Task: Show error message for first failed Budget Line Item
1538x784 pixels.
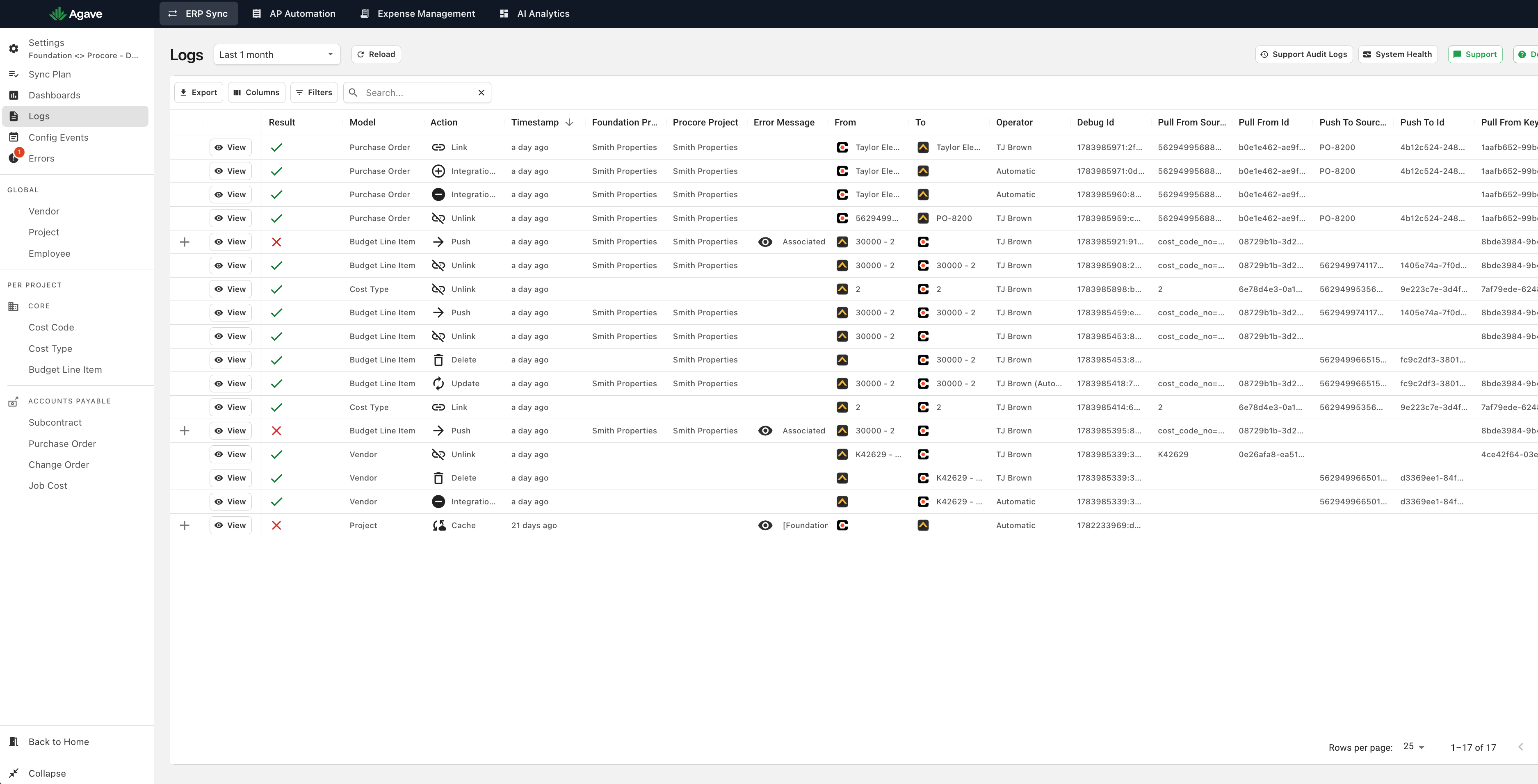Action: [765, 242]
